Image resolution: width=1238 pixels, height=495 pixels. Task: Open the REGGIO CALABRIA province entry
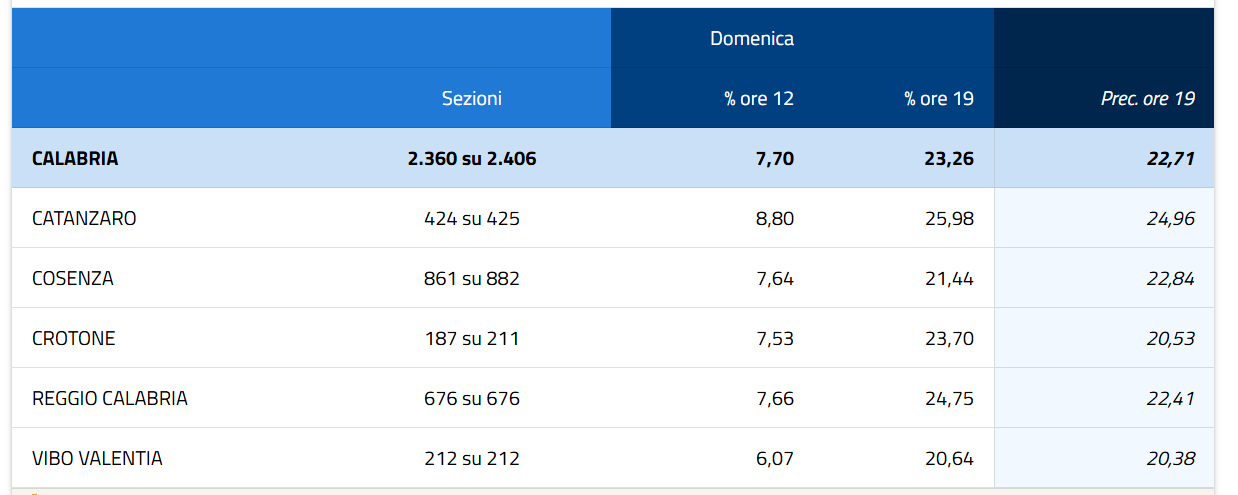[110, 398]
